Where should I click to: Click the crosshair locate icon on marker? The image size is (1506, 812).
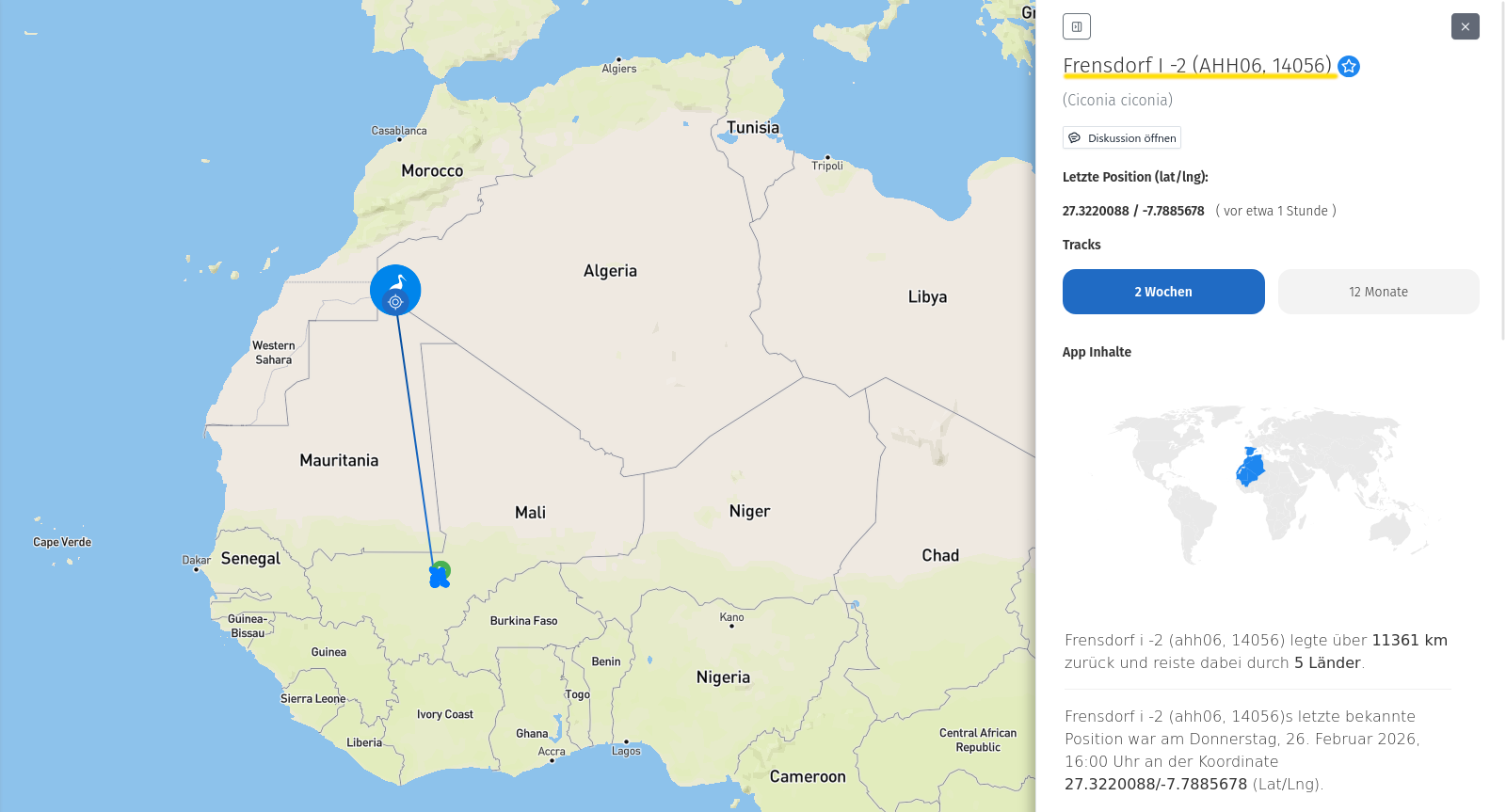[395, 302]
